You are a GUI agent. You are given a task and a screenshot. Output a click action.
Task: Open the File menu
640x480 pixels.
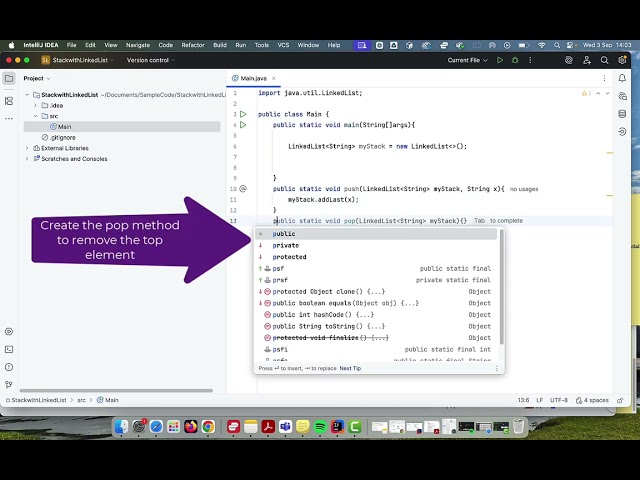pos(71,45)
